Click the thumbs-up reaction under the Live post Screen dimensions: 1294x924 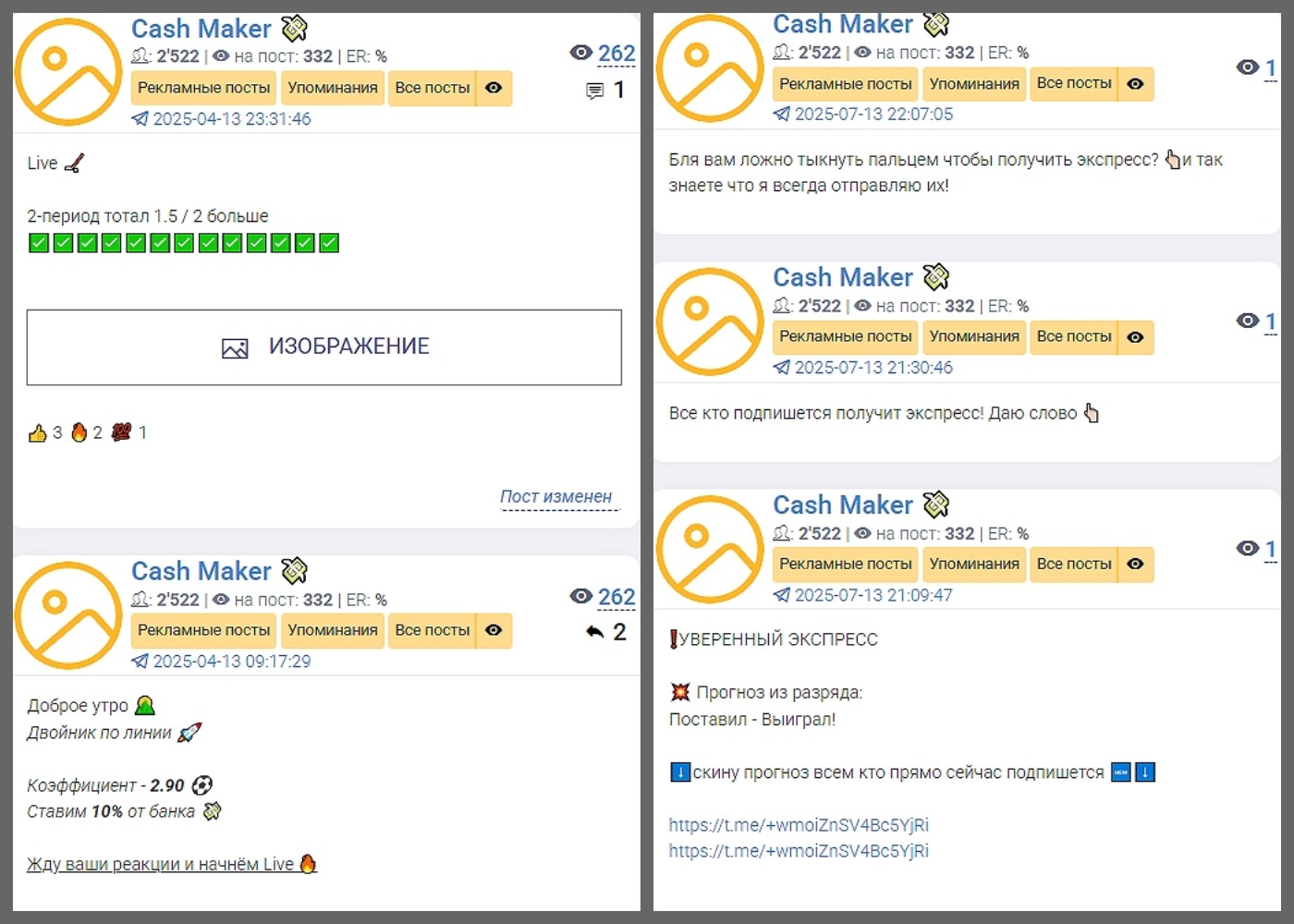[37, 432]
